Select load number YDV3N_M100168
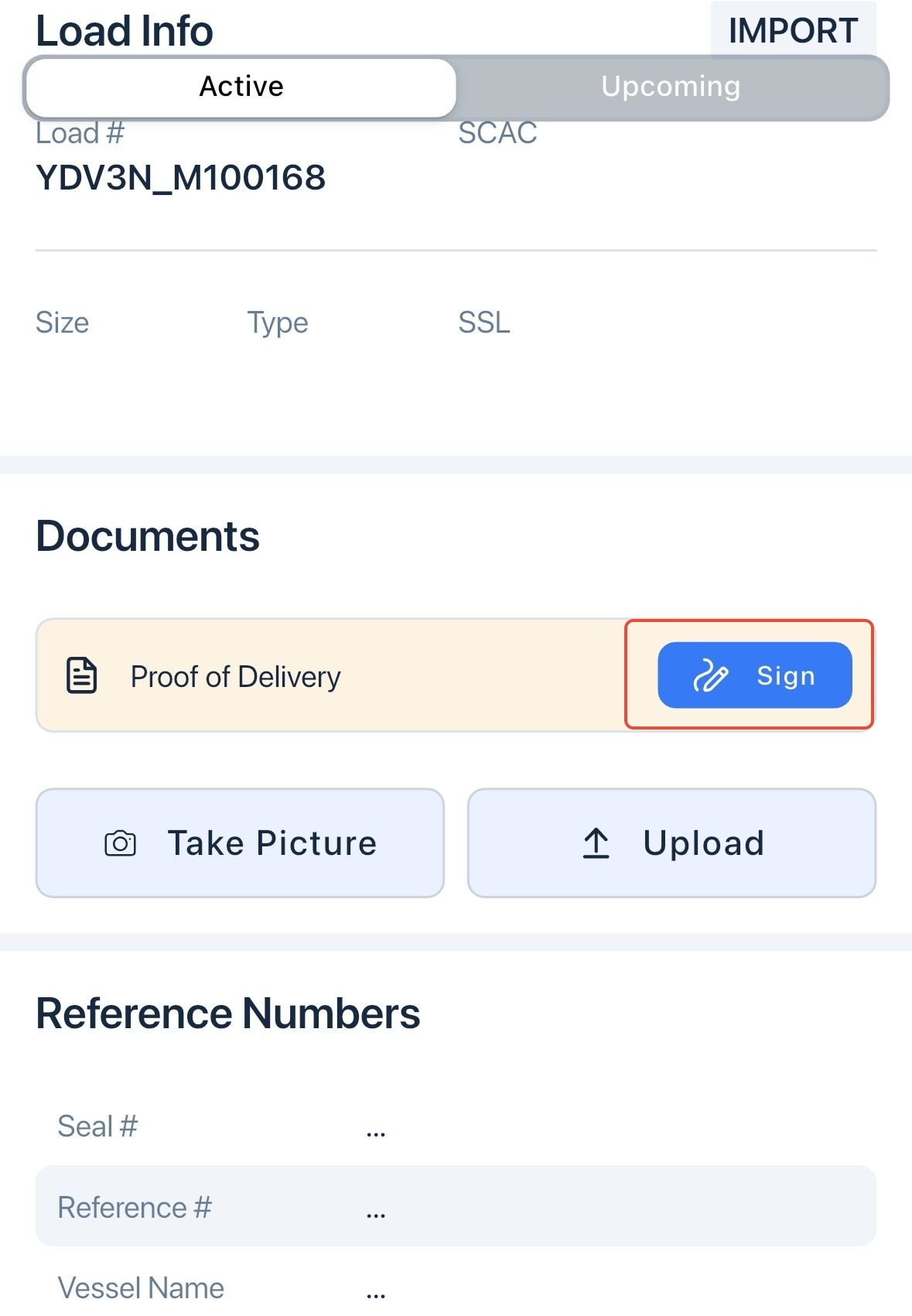Viewport: 912px width, 1316px height. click(181, 178)
